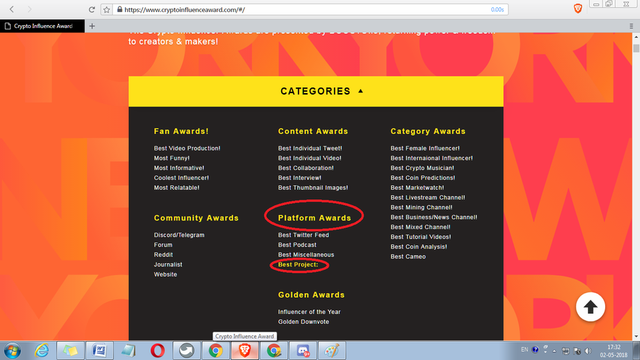Select Best Podcast category

(x=297, y=244)
